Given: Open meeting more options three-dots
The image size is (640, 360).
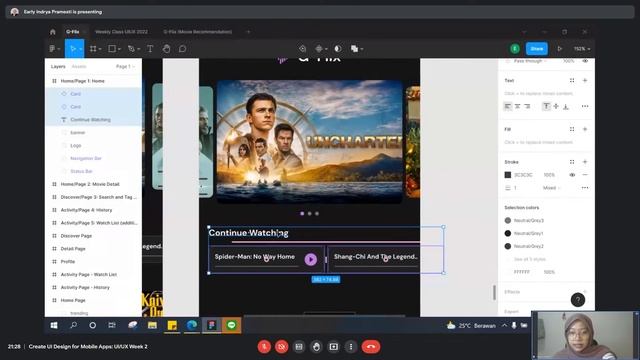Looking at the screenshot, I should [351, 347].
